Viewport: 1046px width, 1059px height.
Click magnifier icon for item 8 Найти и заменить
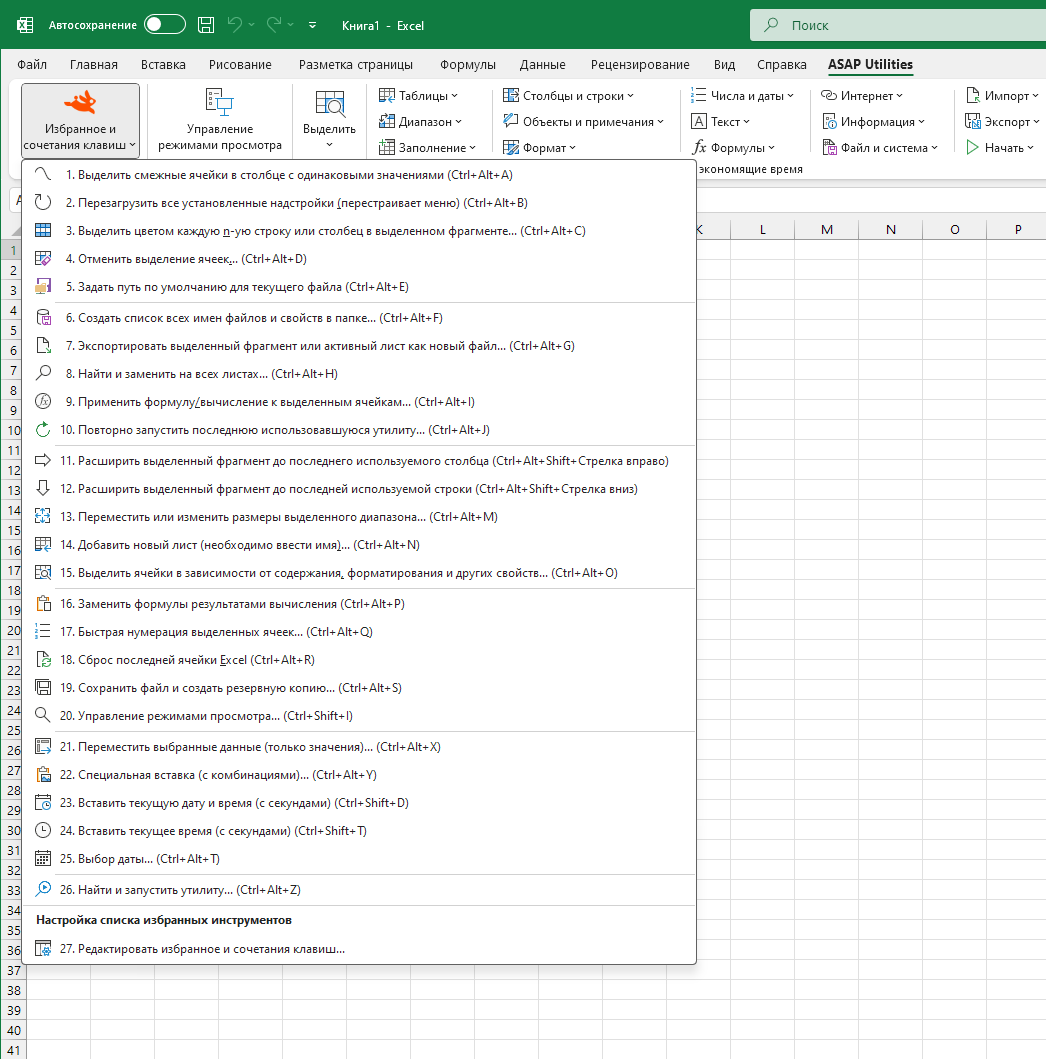coord(43,373)
